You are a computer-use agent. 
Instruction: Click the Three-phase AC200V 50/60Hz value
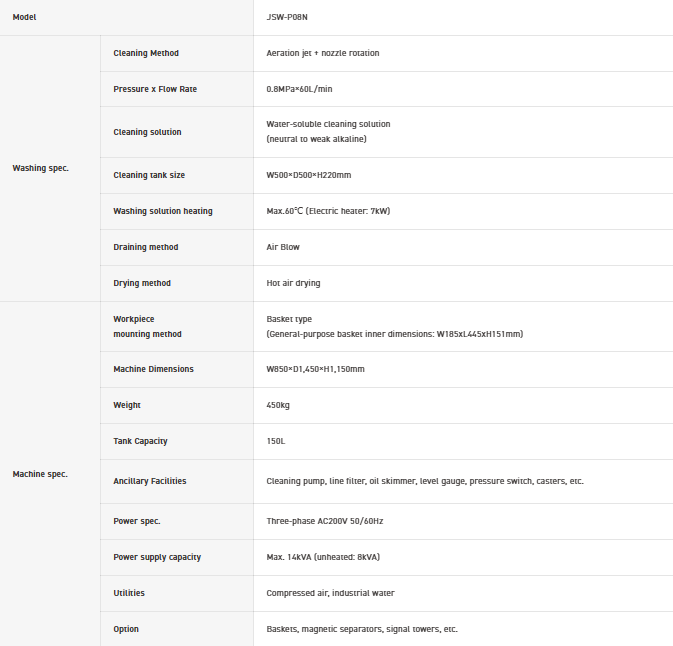pos(324,521)
